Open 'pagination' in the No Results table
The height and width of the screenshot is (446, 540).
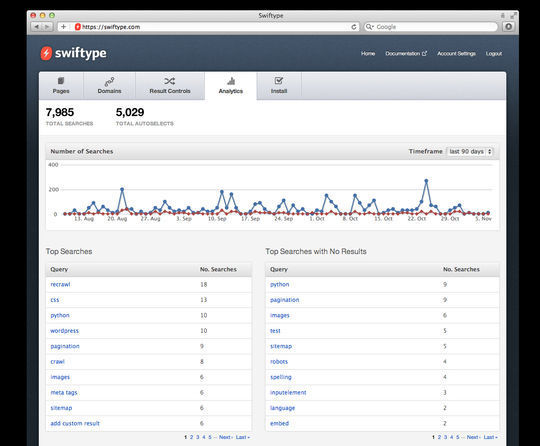[x=284, y=300]
